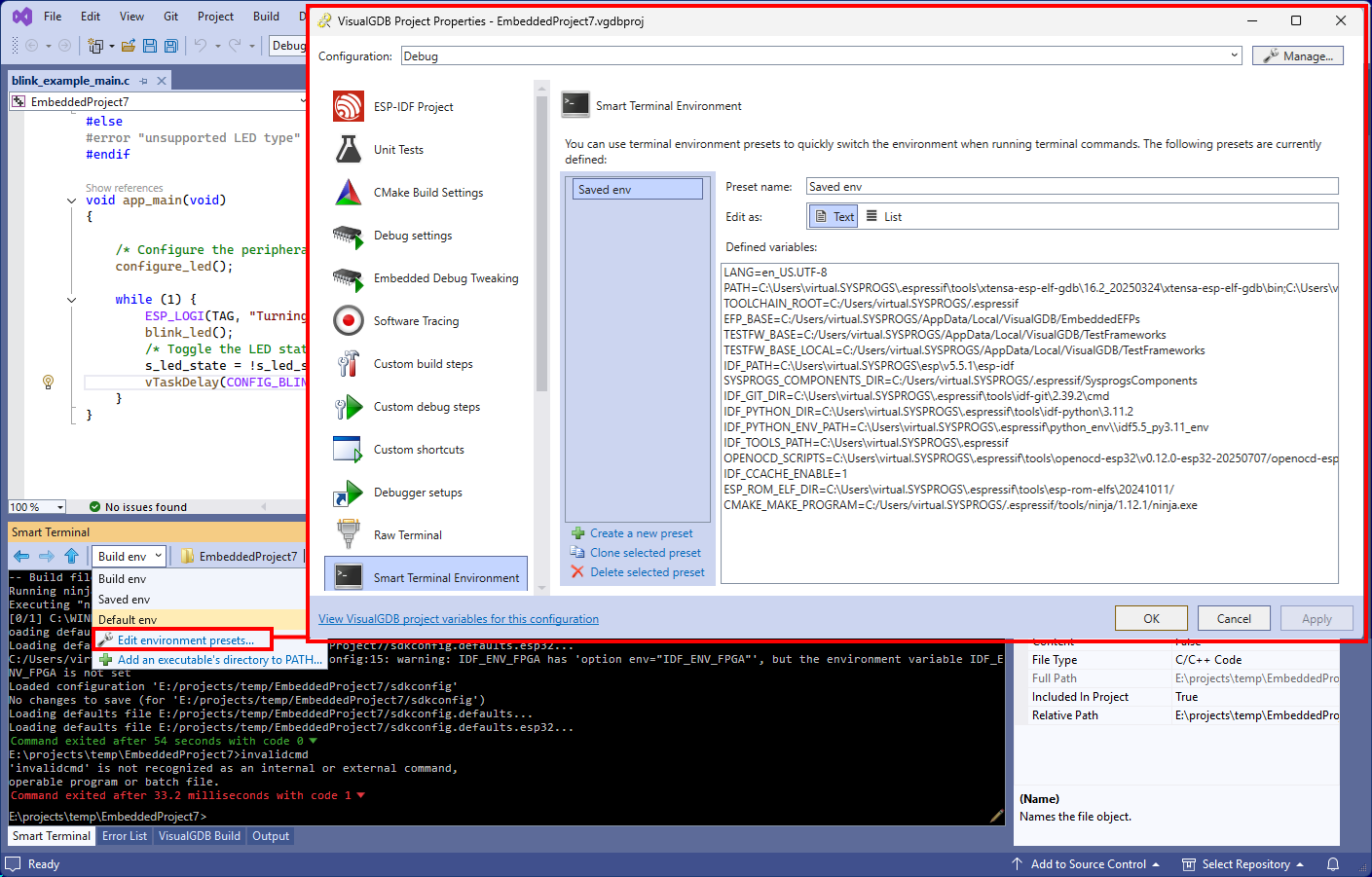This screenshot has width=1372, height=877.
Task: Expand Add to Source Control menu
Action: click(1156, 864)
